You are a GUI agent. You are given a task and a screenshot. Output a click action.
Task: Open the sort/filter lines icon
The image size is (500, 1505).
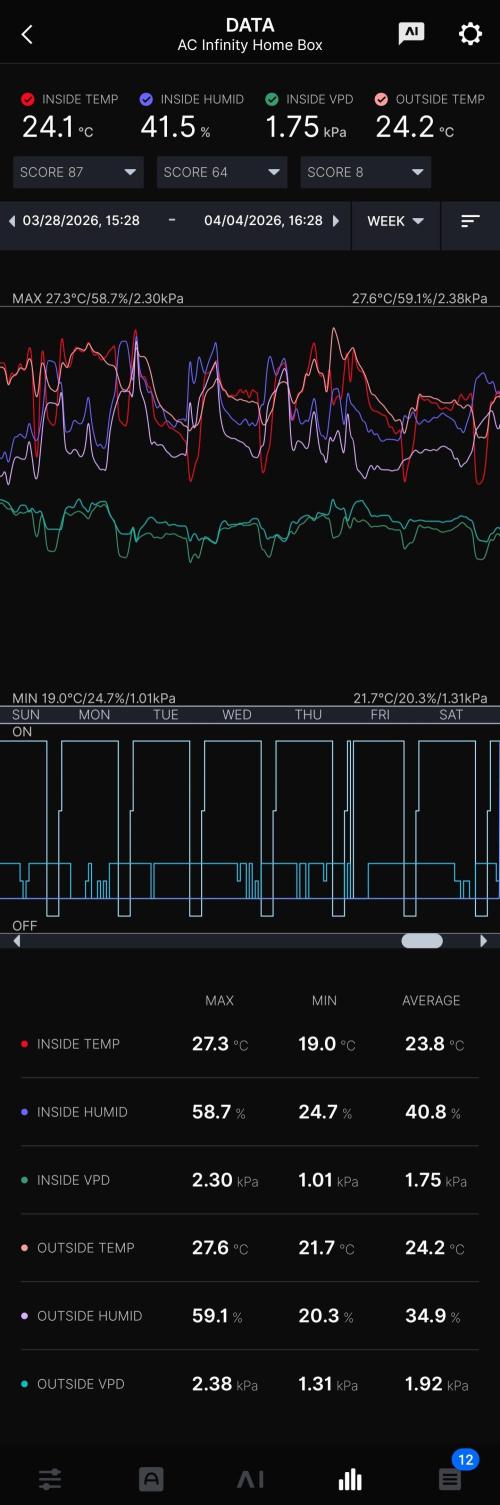click(x=470, y=221)
